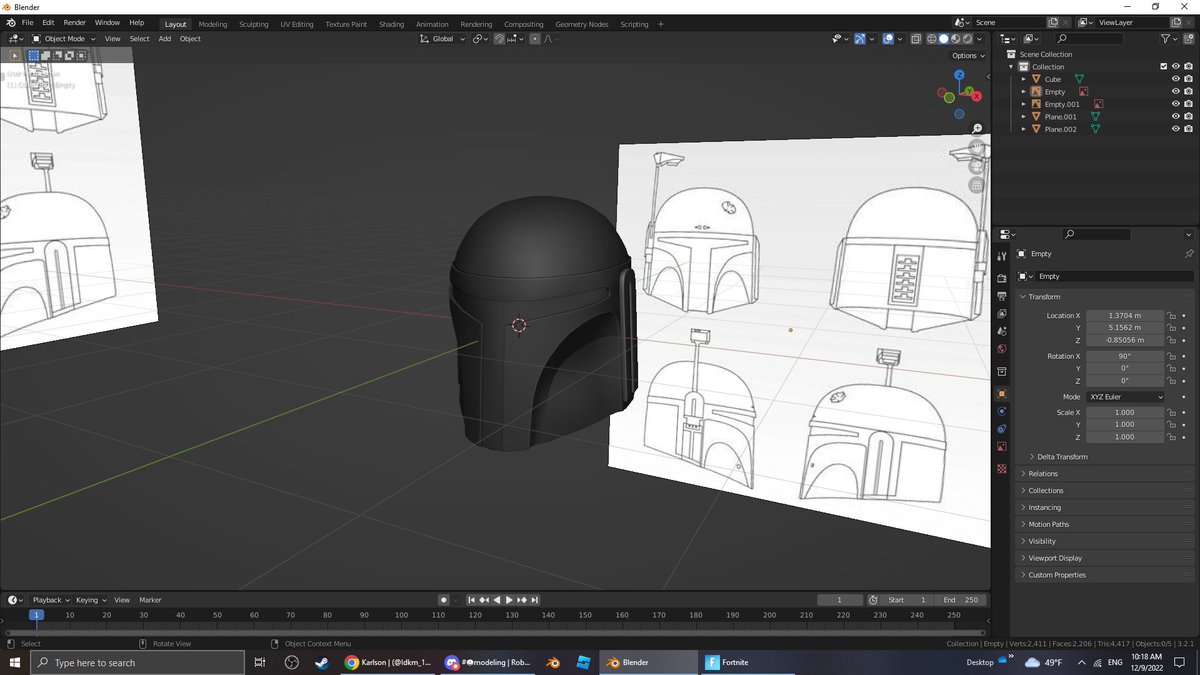
Task: Jump to the timeline start frame
Action: (472, 600)
